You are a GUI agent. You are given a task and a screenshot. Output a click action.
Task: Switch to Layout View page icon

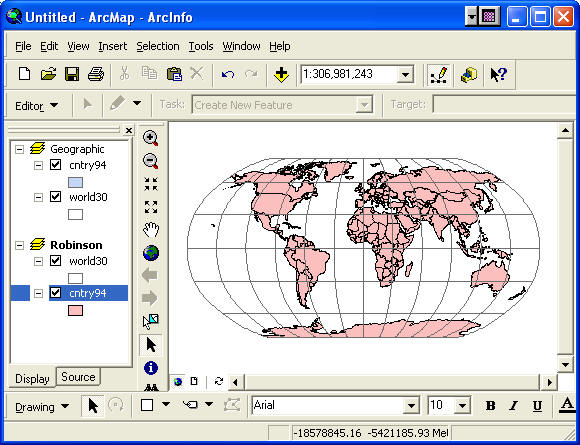194,381
